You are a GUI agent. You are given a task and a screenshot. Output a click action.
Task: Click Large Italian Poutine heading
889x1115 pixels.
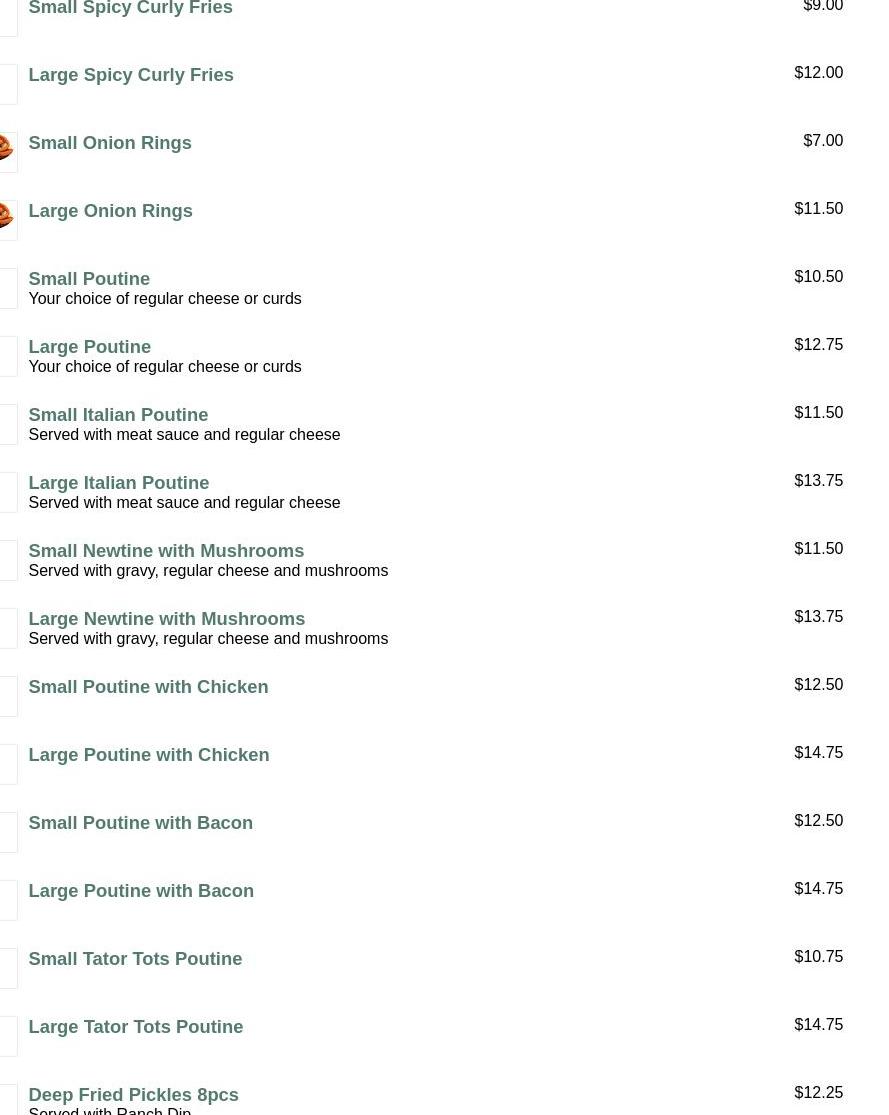click(118, 483)
